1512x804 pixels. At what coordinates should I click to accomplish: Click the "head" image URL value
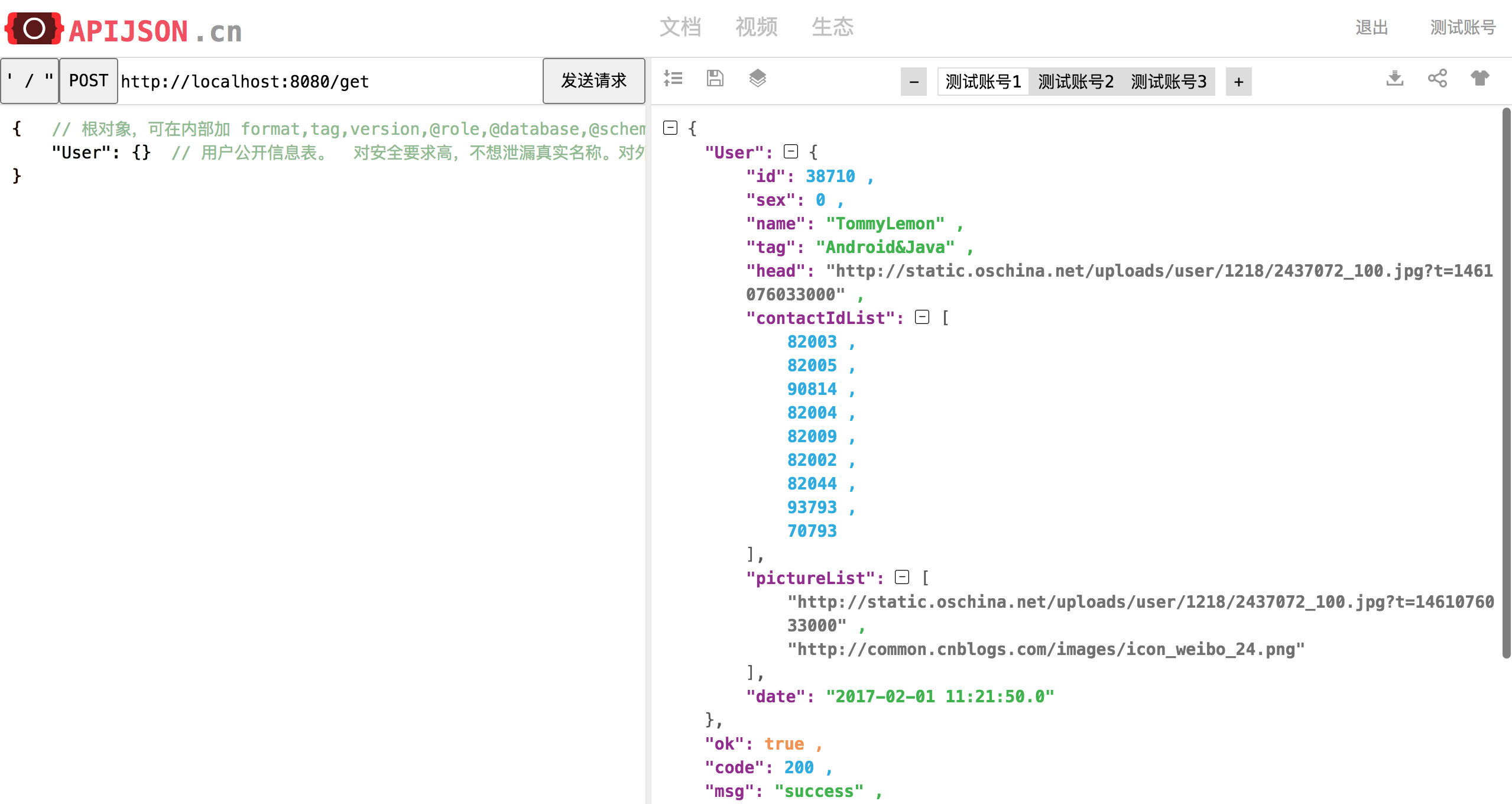pyautogui.click(x=1119, y=283)
